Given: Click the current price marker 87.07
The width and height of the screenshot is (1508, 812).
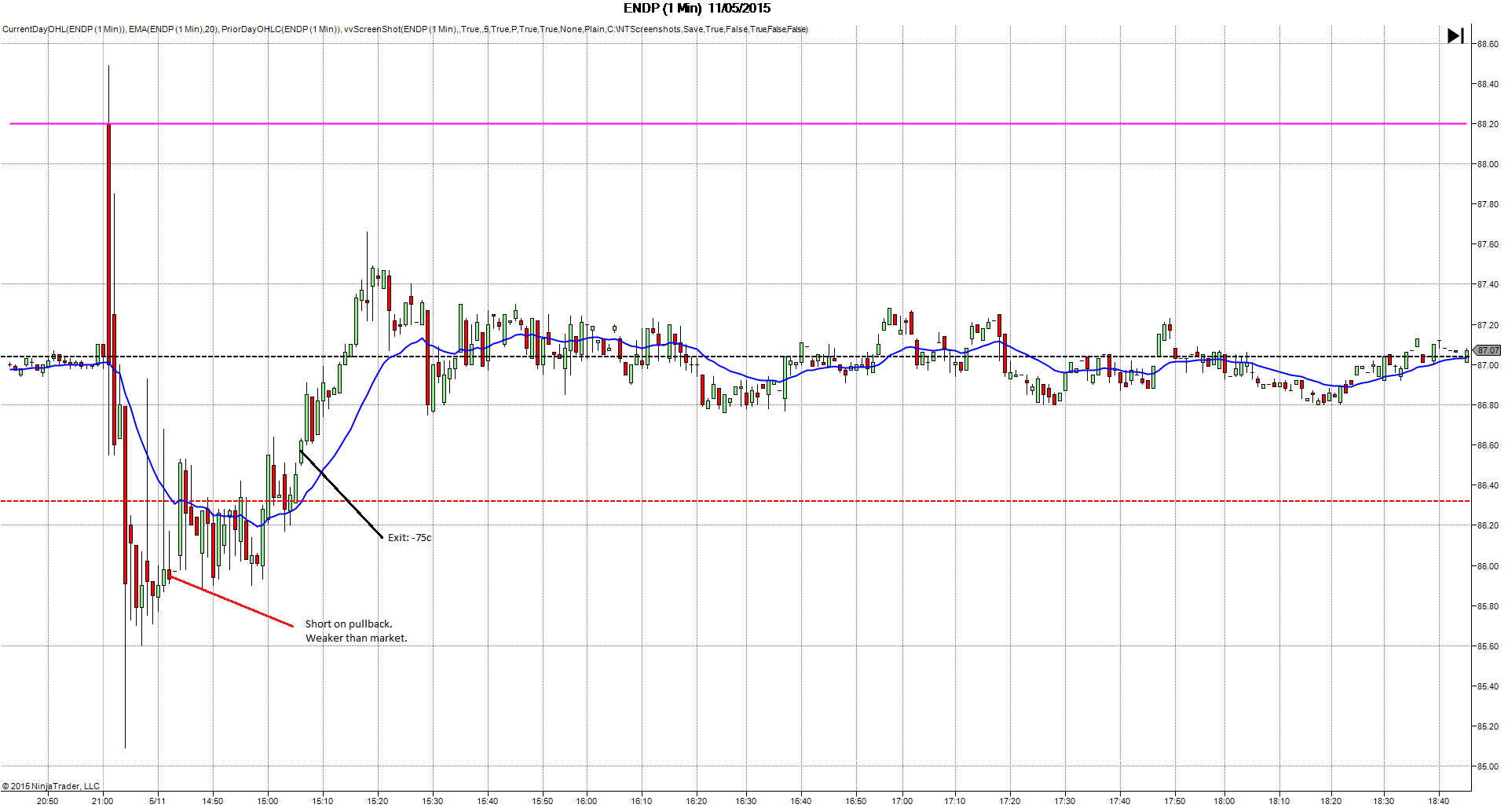Looking at the screenshot, I should pyautogui.click(x=1488, y=350).
